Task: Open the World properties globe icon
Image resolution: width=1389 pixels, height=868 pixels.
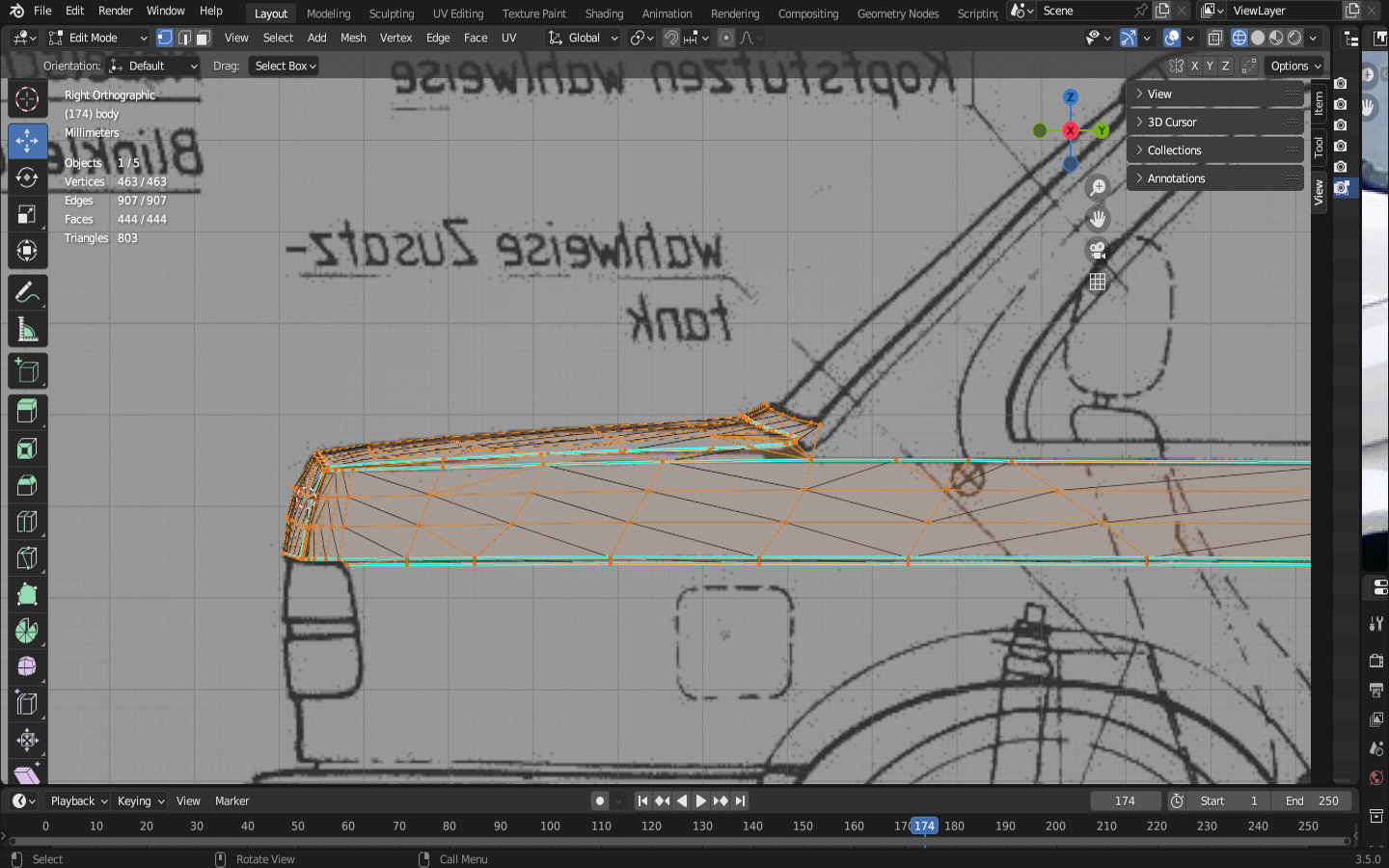Action: [1376, 777]
